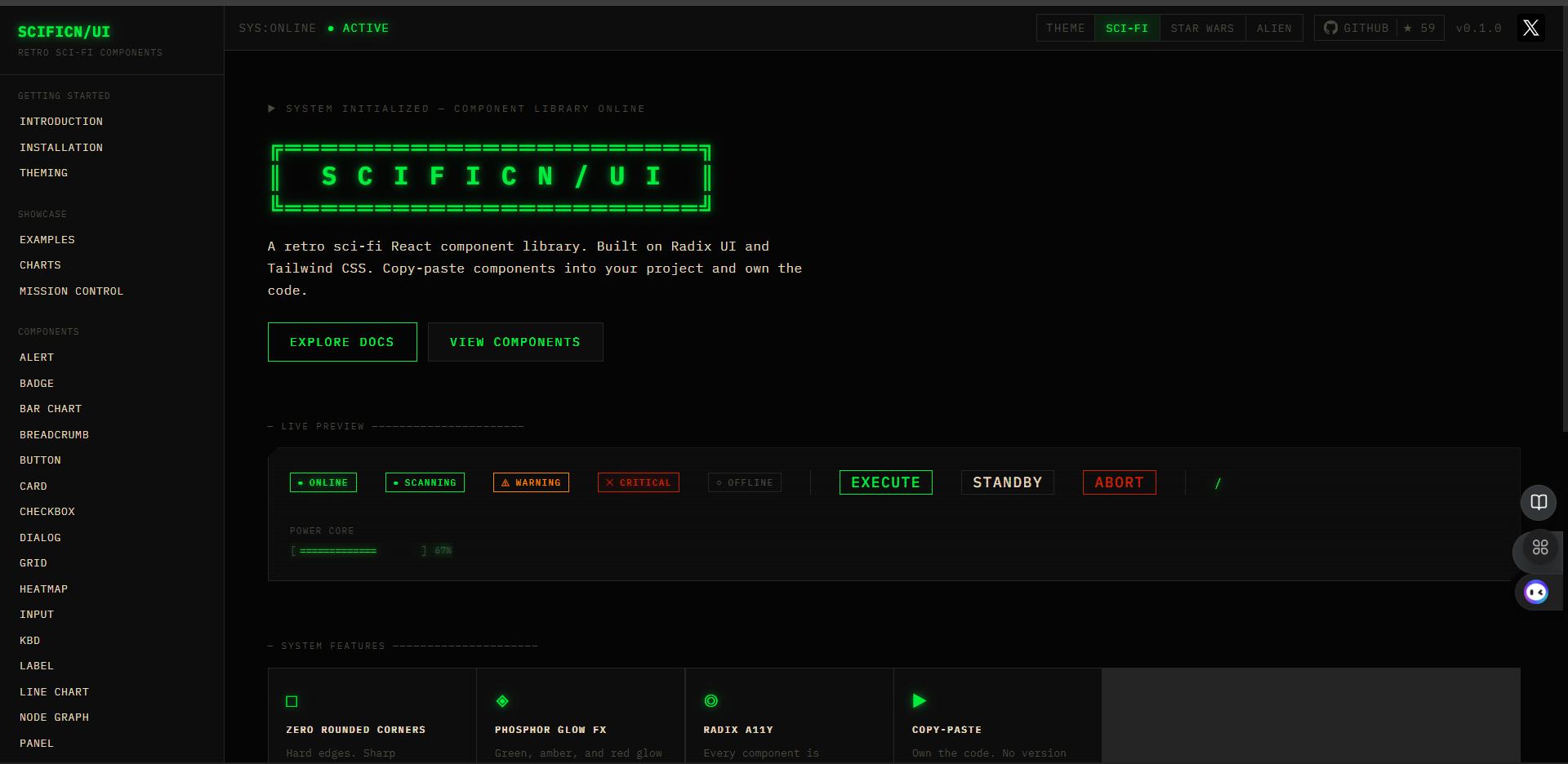This screenshot has height=764, width=1568.
Task: Click the ONLINE status badge
Action: [x=323, y=482]
